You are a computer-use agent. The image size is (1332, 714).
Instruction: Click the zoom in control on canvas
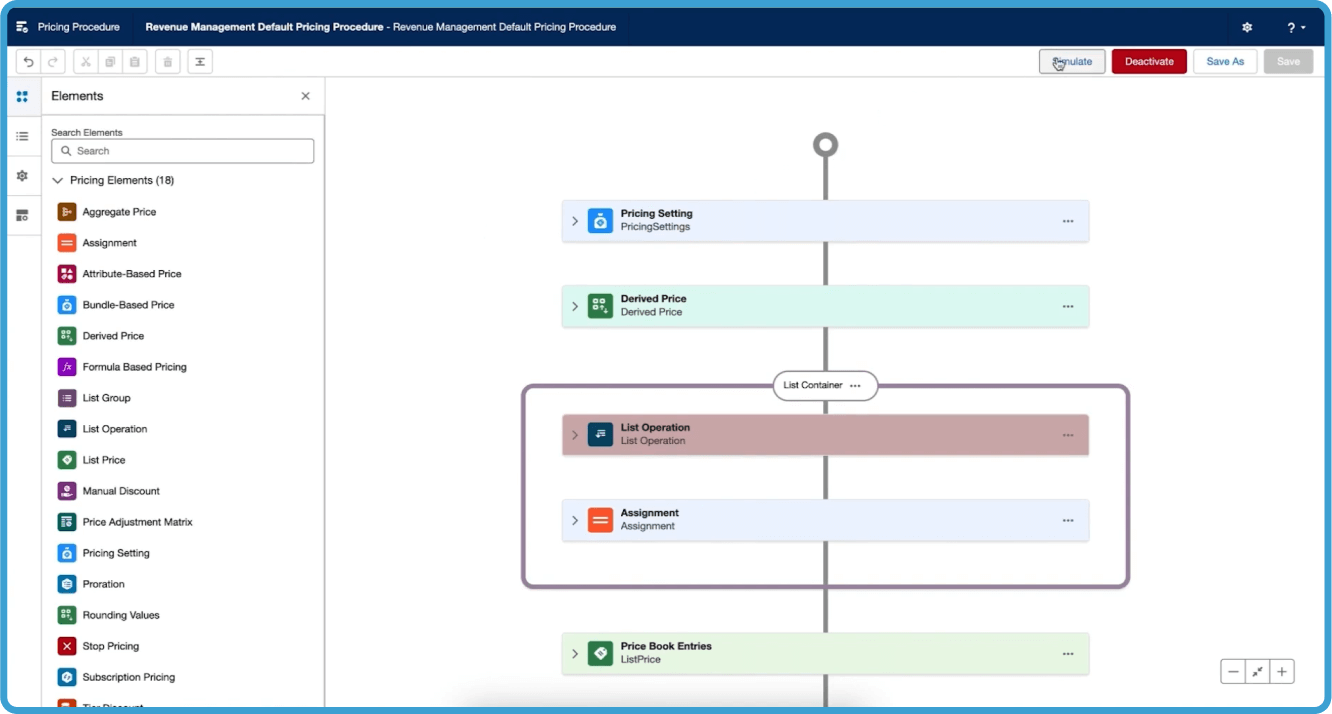coord(1281,671)
